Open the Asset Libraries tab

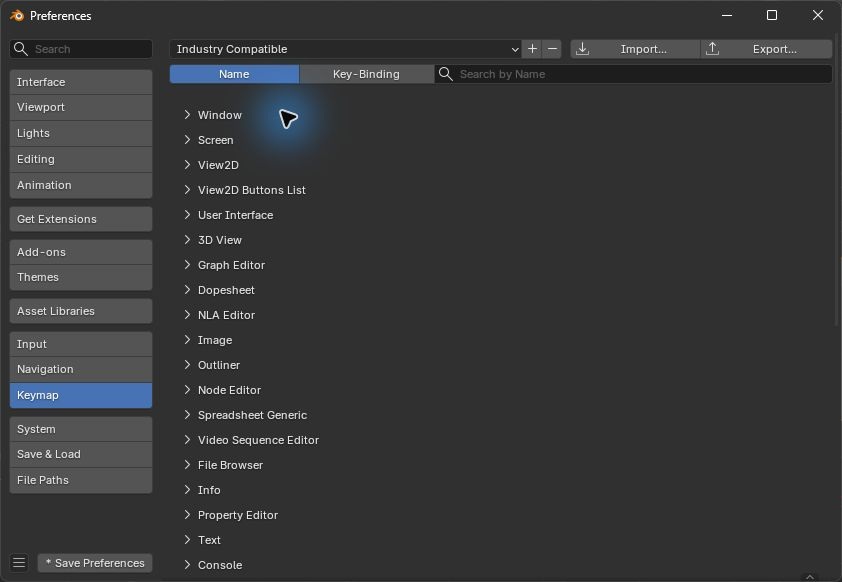pos(81,311)
